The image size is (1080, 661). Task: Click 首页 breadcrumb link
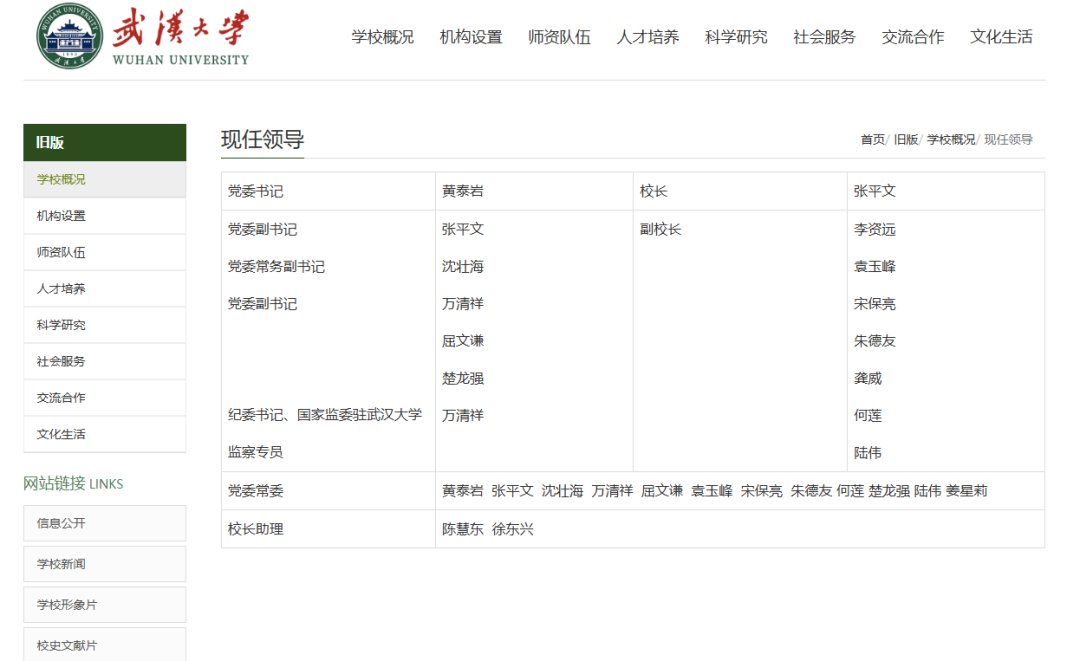[x=872, y=140]
